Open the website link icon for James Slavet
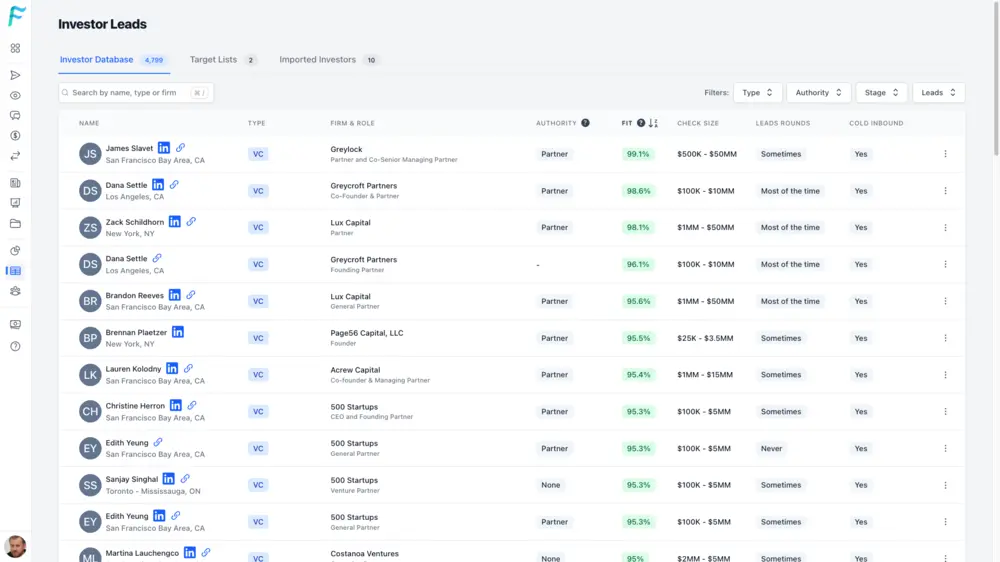Image resolution: width=1000 pixels, height=562 pixels. pos(180,148)
